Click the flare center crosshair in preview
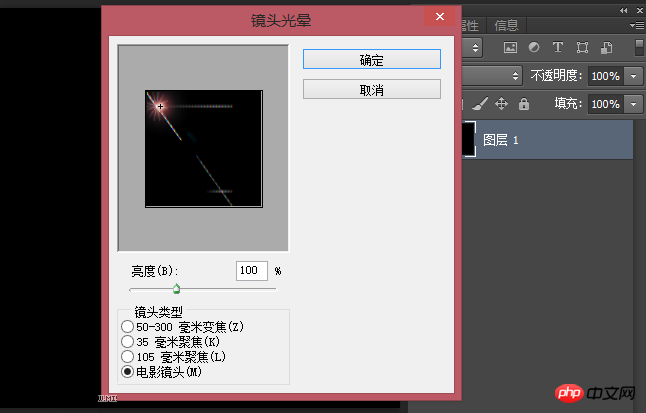 [x=160, y=106]
